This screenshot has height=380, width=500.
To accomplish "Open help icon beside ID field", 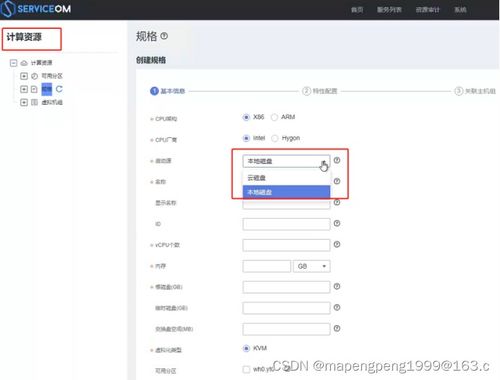I will pos(337,223).
